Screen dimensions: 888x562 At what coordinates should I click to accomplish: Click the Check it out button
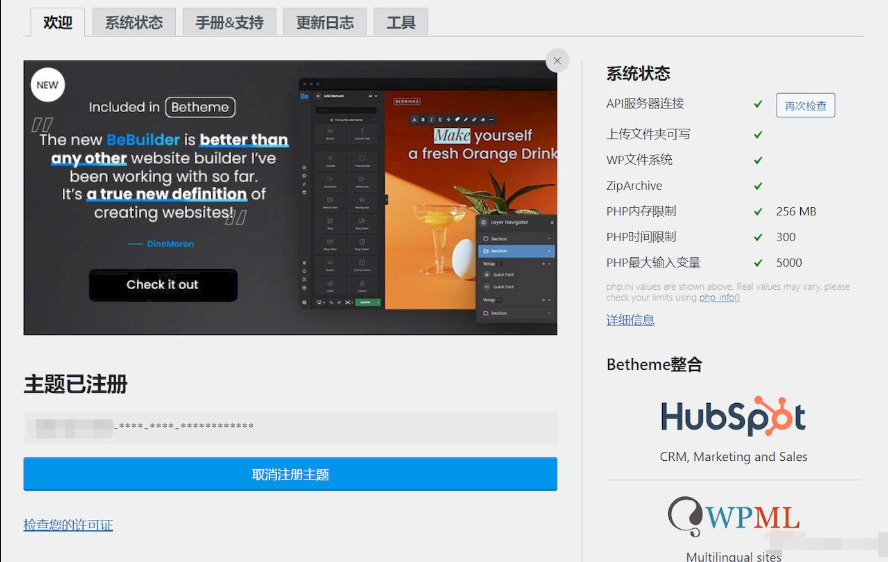(163, 284)
